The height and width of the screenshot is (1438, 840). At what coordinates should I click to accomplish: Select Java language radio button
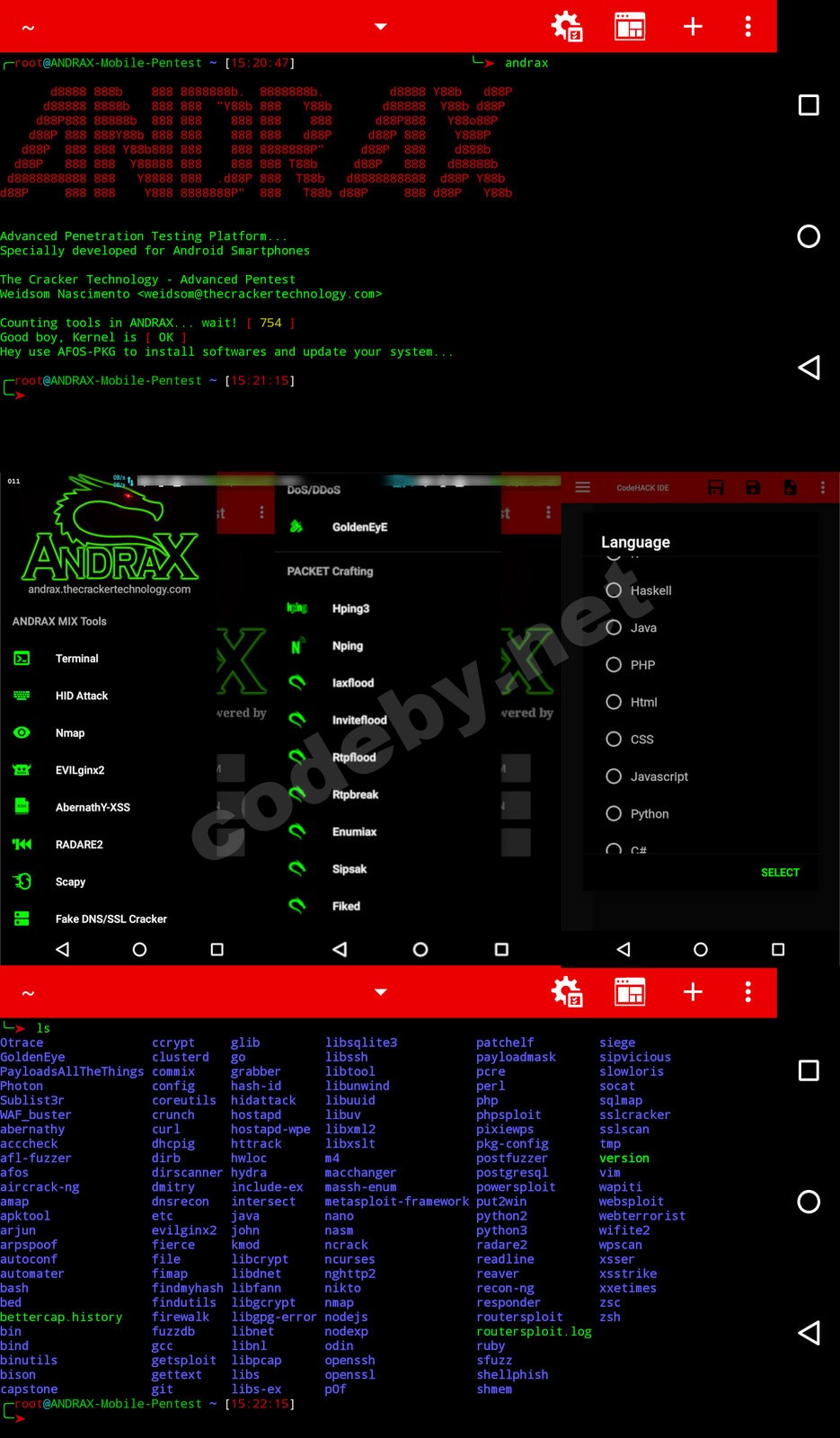tap(614, 627)
